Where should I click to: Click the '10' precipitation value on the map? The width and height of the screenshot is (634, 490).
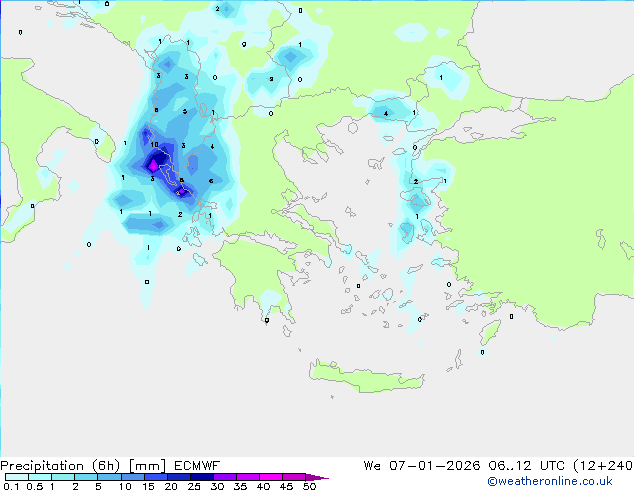[x=154, y=145]
